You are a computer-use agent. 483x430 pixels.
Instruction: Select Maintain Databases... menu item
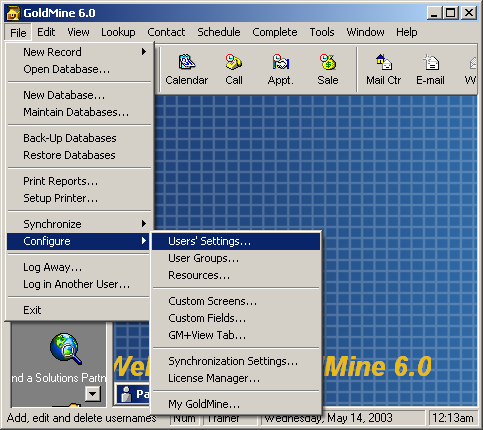pos(79,112)
